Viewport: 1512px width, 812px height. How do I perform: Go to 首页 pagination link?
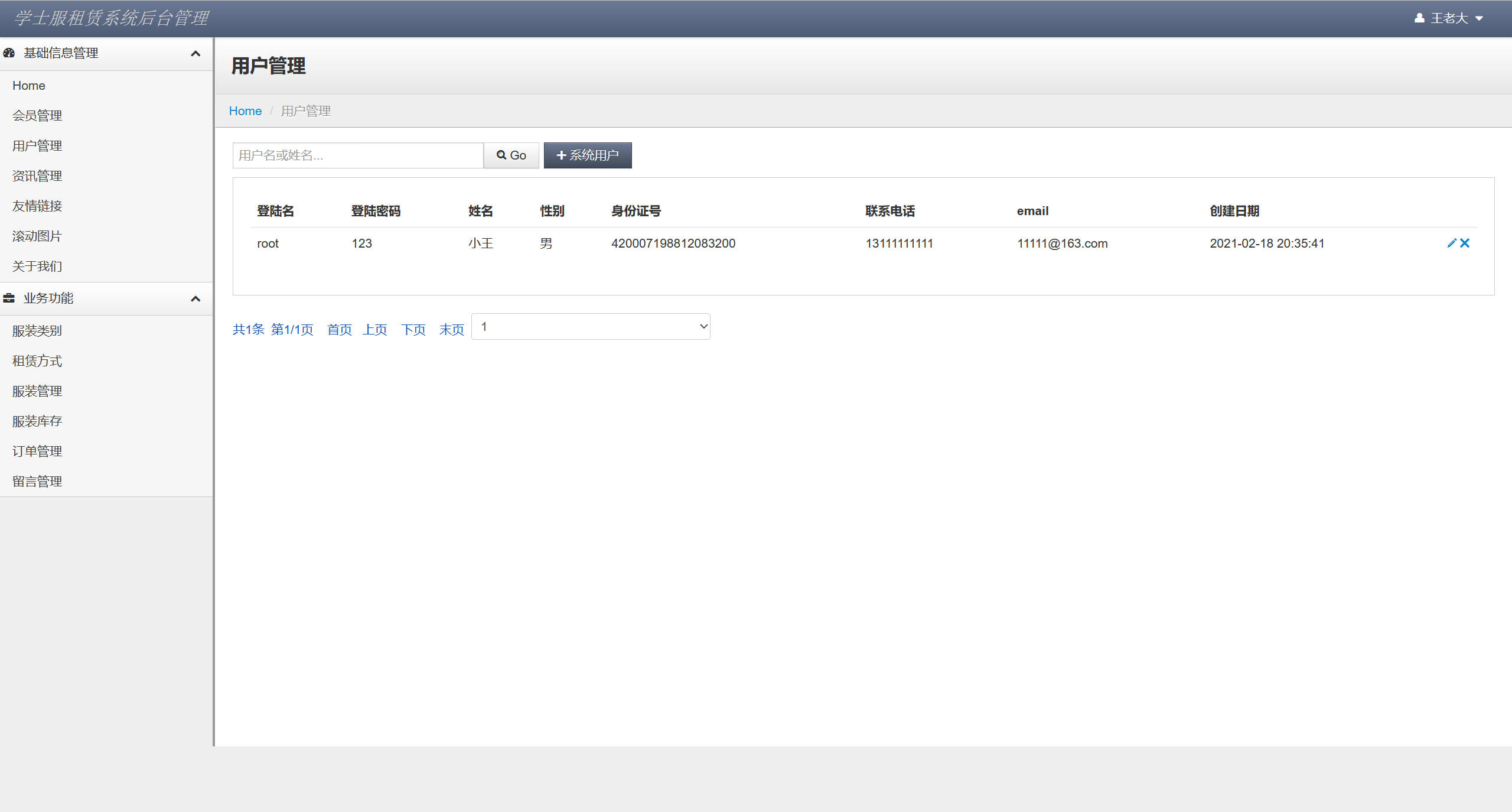[x=340, y=330]
